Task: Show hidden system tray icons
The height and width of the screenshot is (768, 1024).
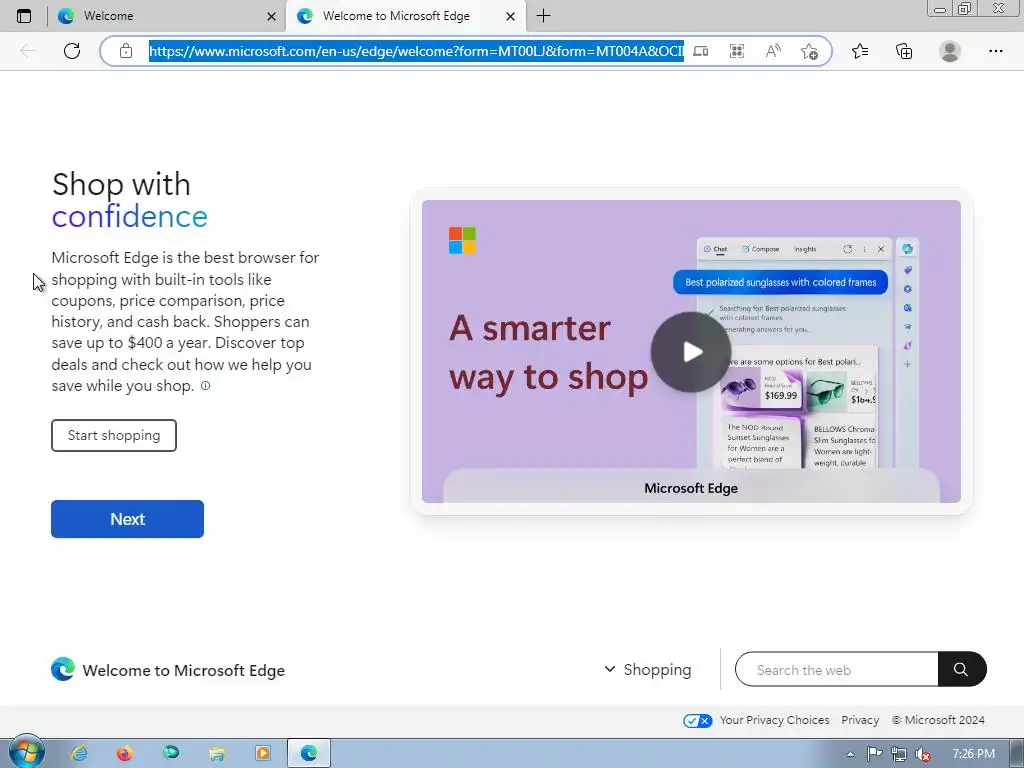Action: 850,754
